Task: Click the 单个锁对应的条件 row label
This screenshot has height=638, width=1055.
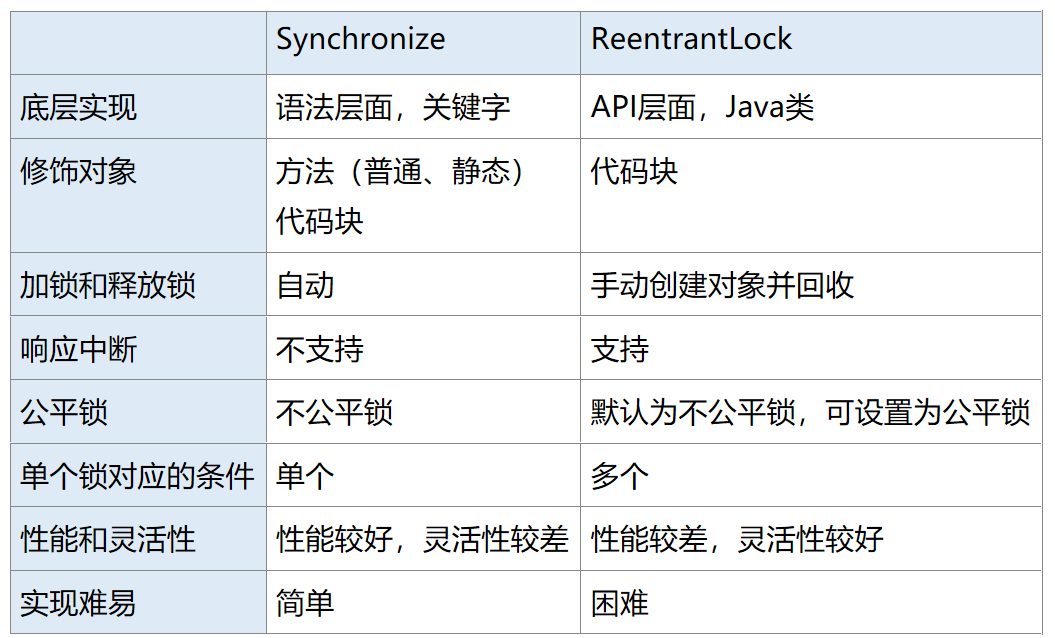Action: 137,476
